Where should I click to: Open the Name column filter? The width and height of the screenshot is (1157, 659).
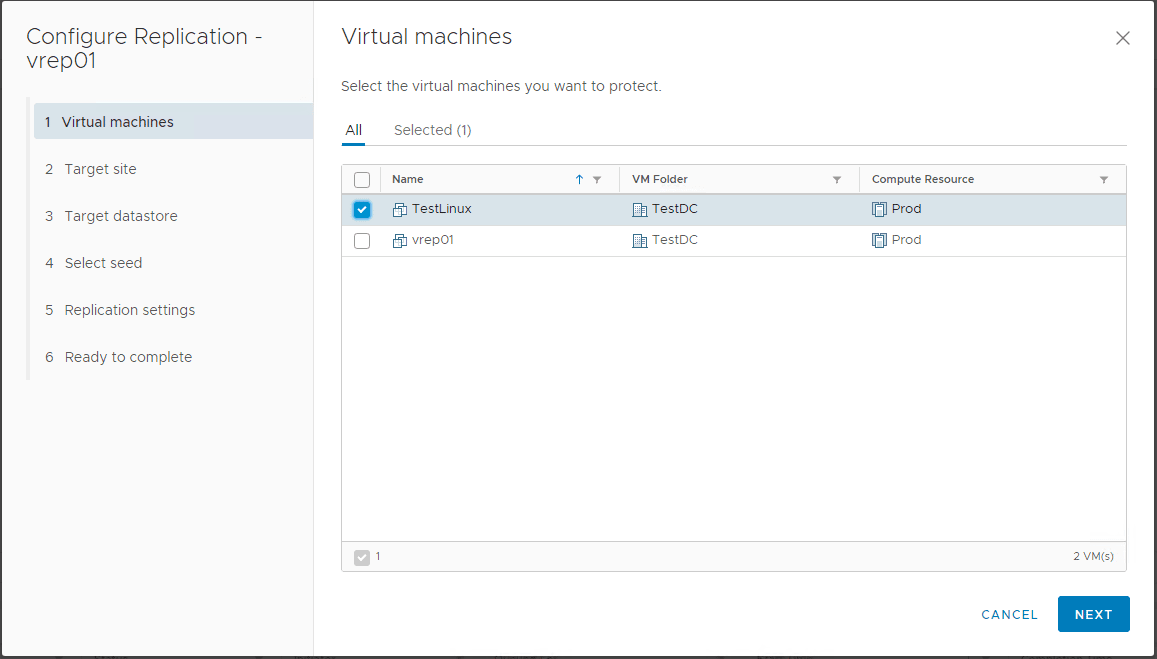click(597, 180)
